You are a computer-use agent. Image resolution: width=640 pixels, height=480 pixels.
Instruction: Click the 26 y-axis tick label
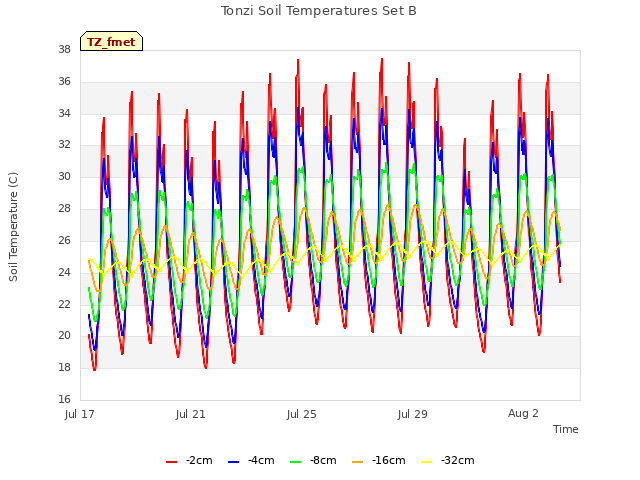64,240
